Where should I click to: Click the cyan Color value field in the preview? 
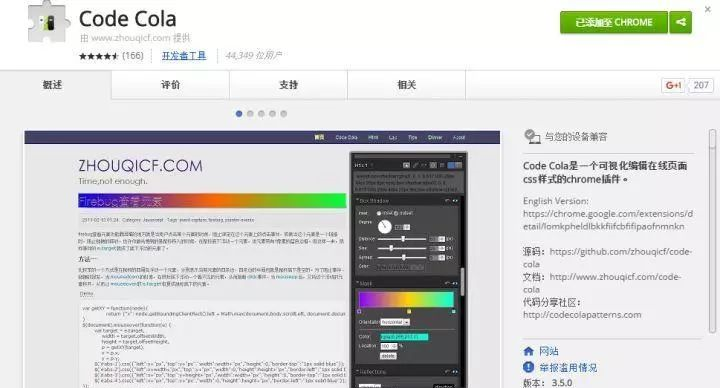pos(404,337)
